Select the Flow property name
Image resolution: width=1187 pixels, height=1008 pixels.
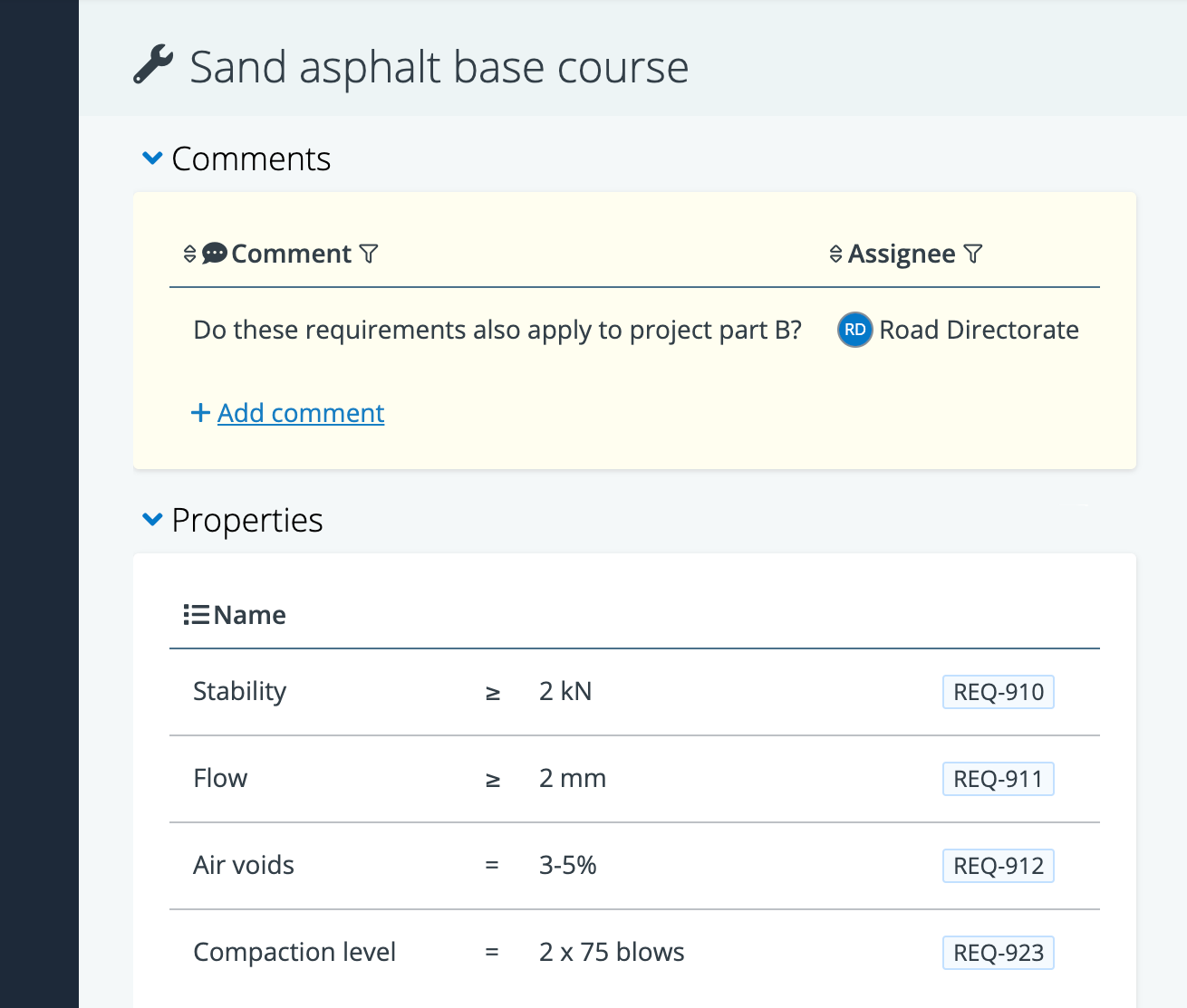[220, 779]
